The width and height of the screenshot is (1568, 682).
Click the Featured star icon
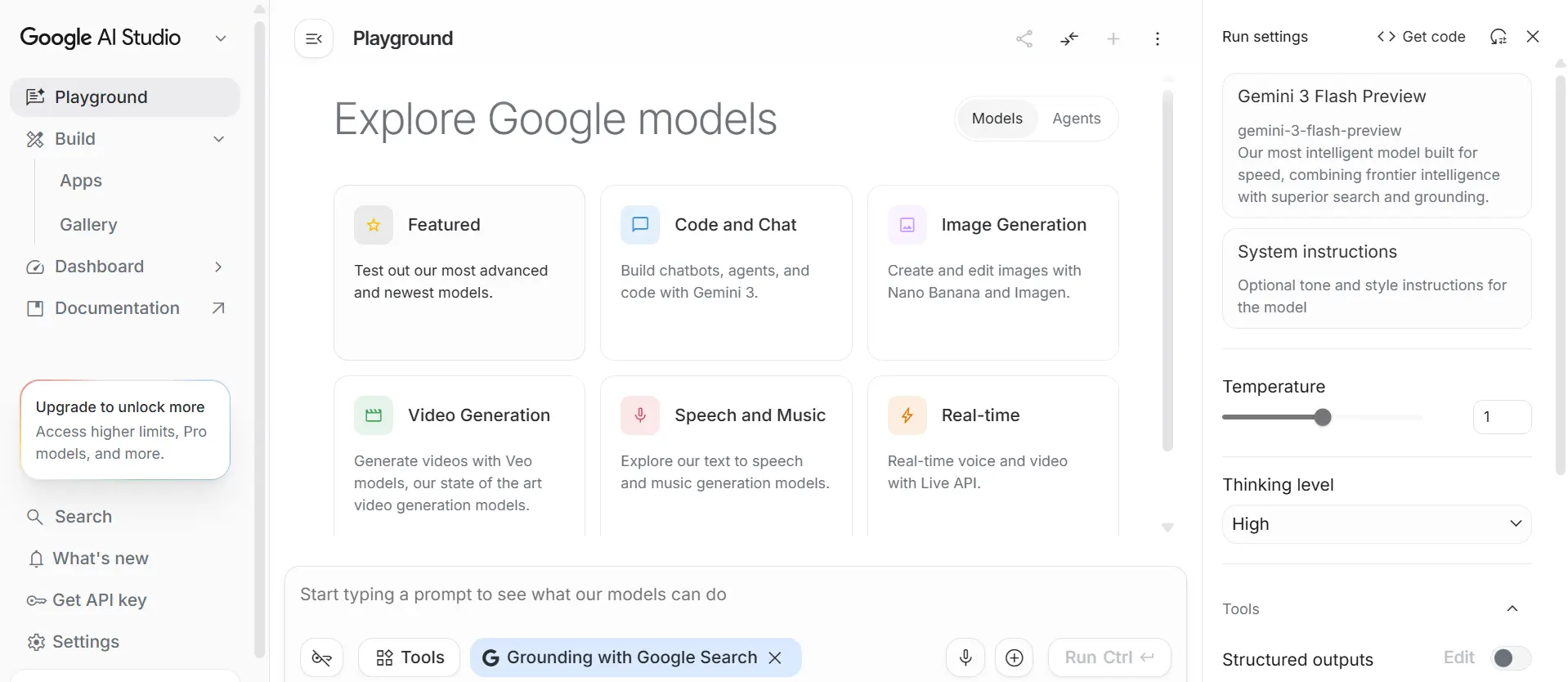374,225
